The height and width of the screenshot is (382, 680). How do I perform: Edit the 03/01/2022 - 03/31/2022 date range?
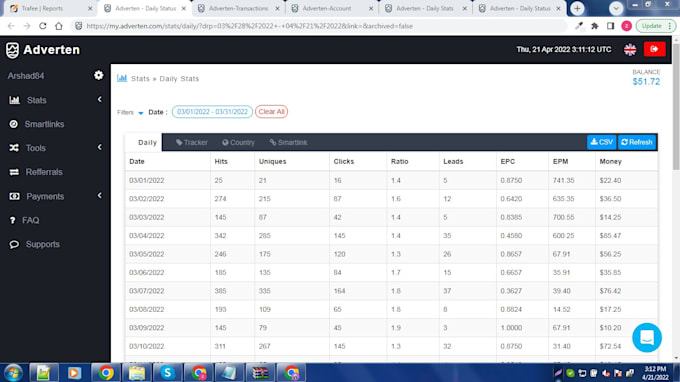point(212,112)
